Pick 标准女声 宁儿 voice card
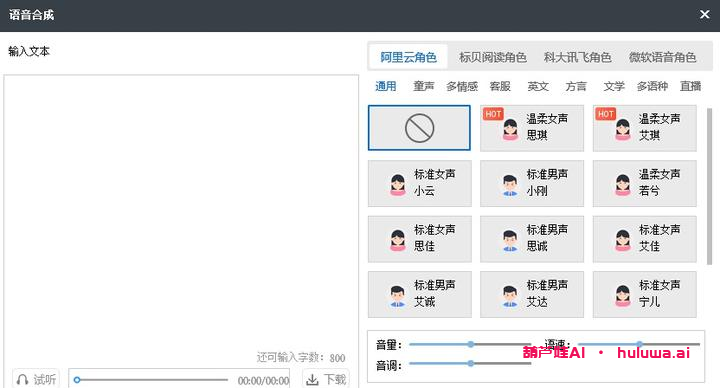The height and width of the screenshot is (388, 720). (644, 294)
